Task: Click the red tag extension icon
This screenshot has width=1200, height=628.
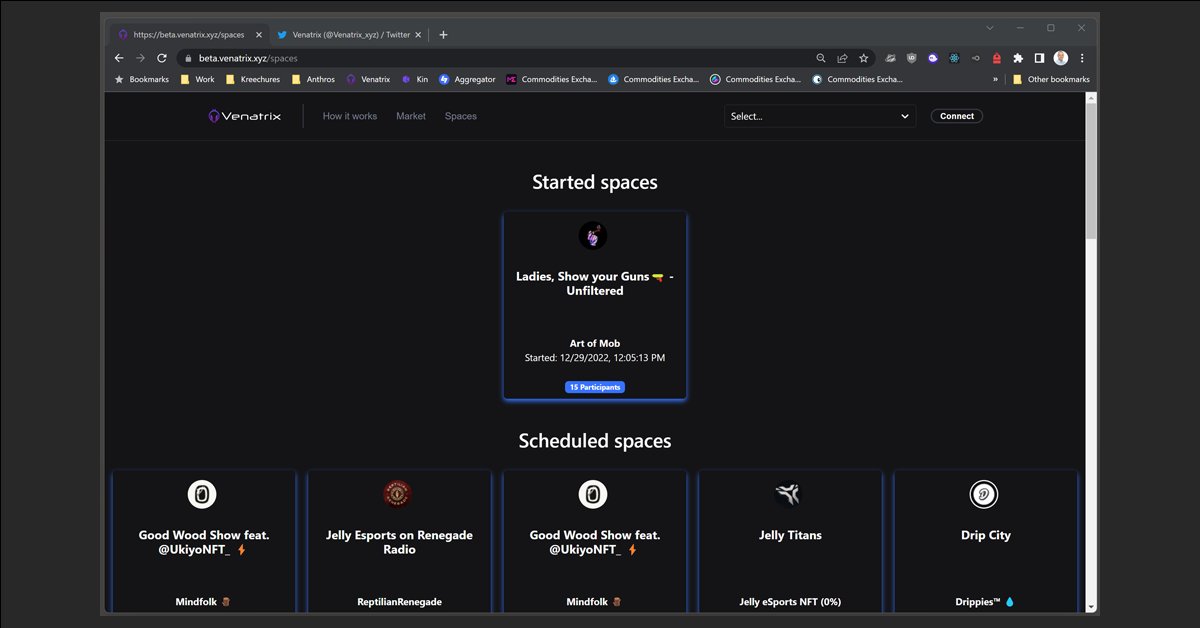Action: pyautogui.click(x=996, y=58)
